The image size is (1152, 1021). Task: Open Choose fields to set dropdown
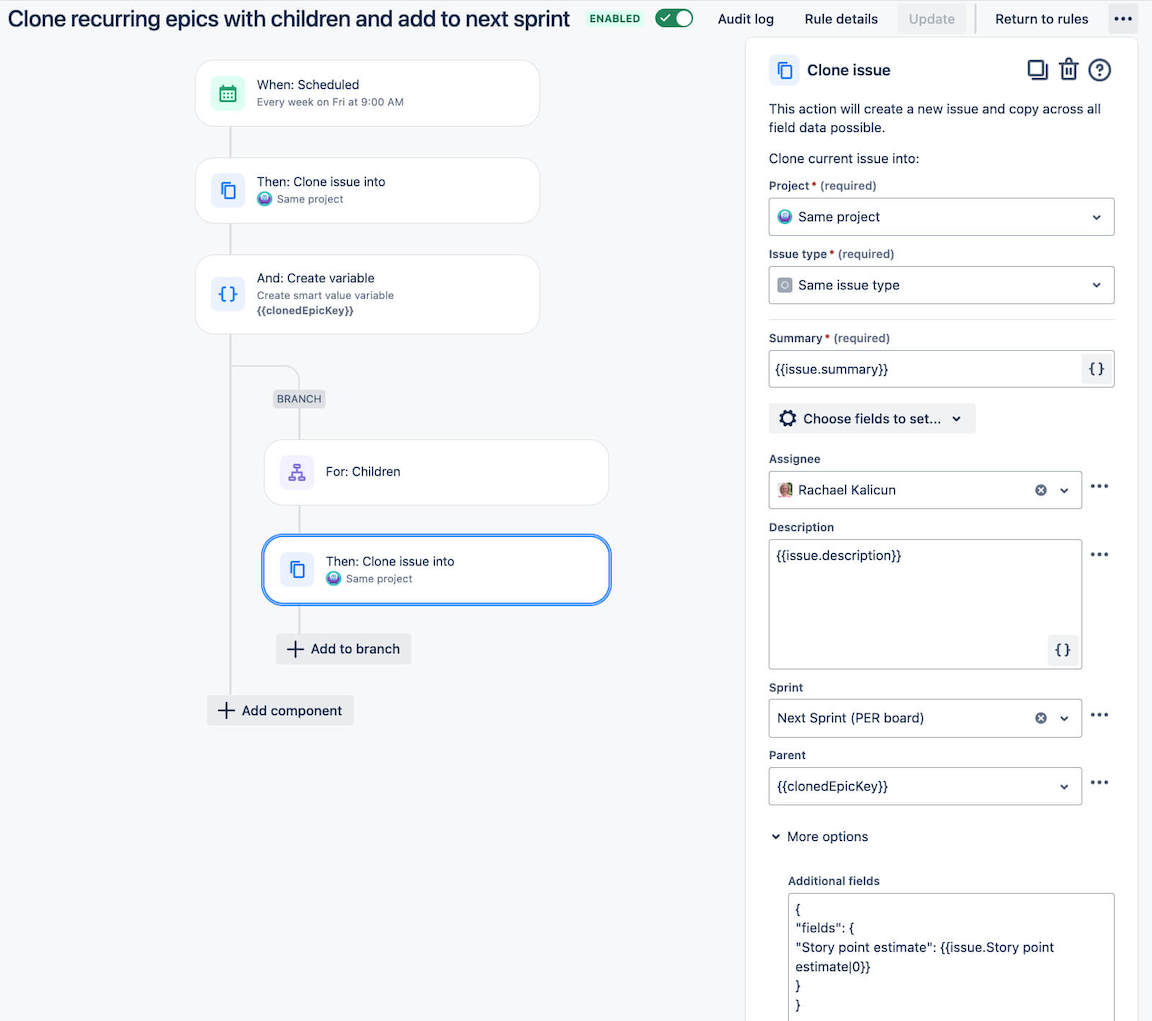coord(872,419)
